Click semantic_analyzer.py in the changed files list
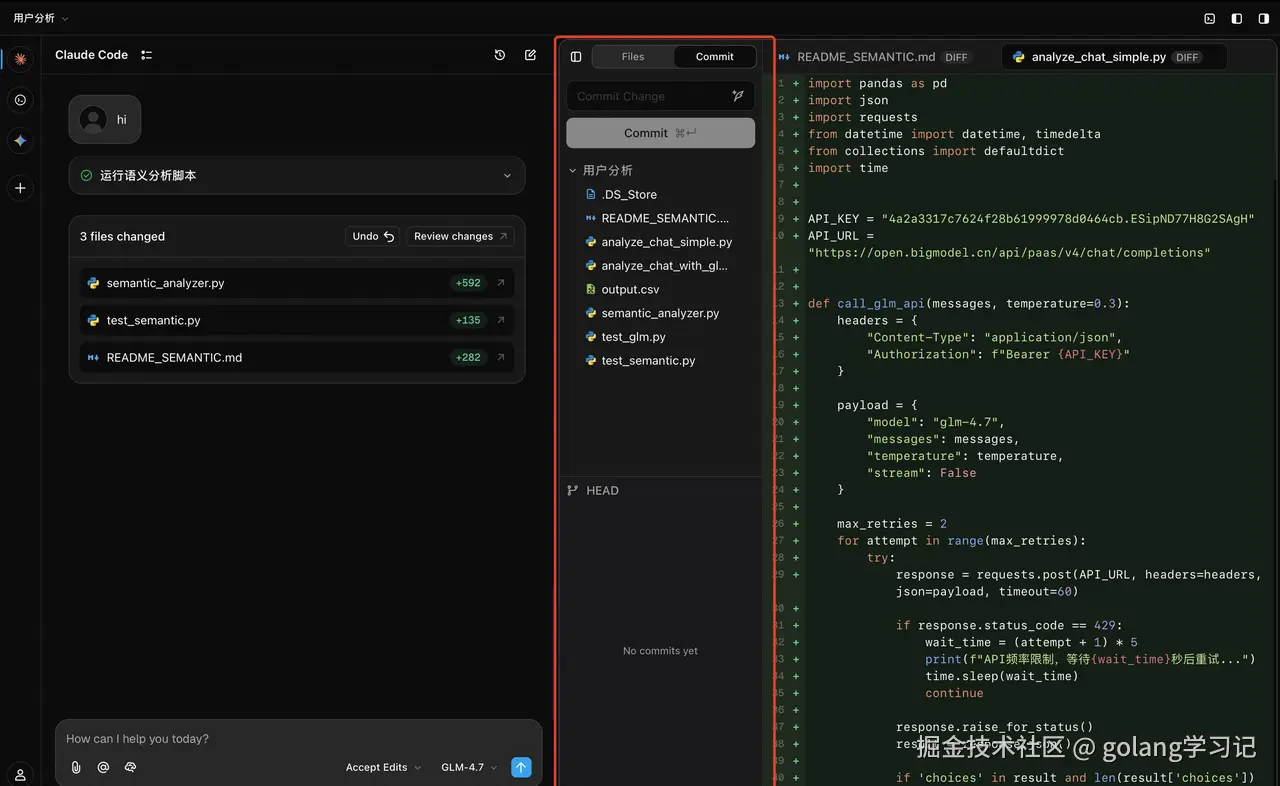Viewport: 1280px width, 786px height. click(x=165, y=283)
